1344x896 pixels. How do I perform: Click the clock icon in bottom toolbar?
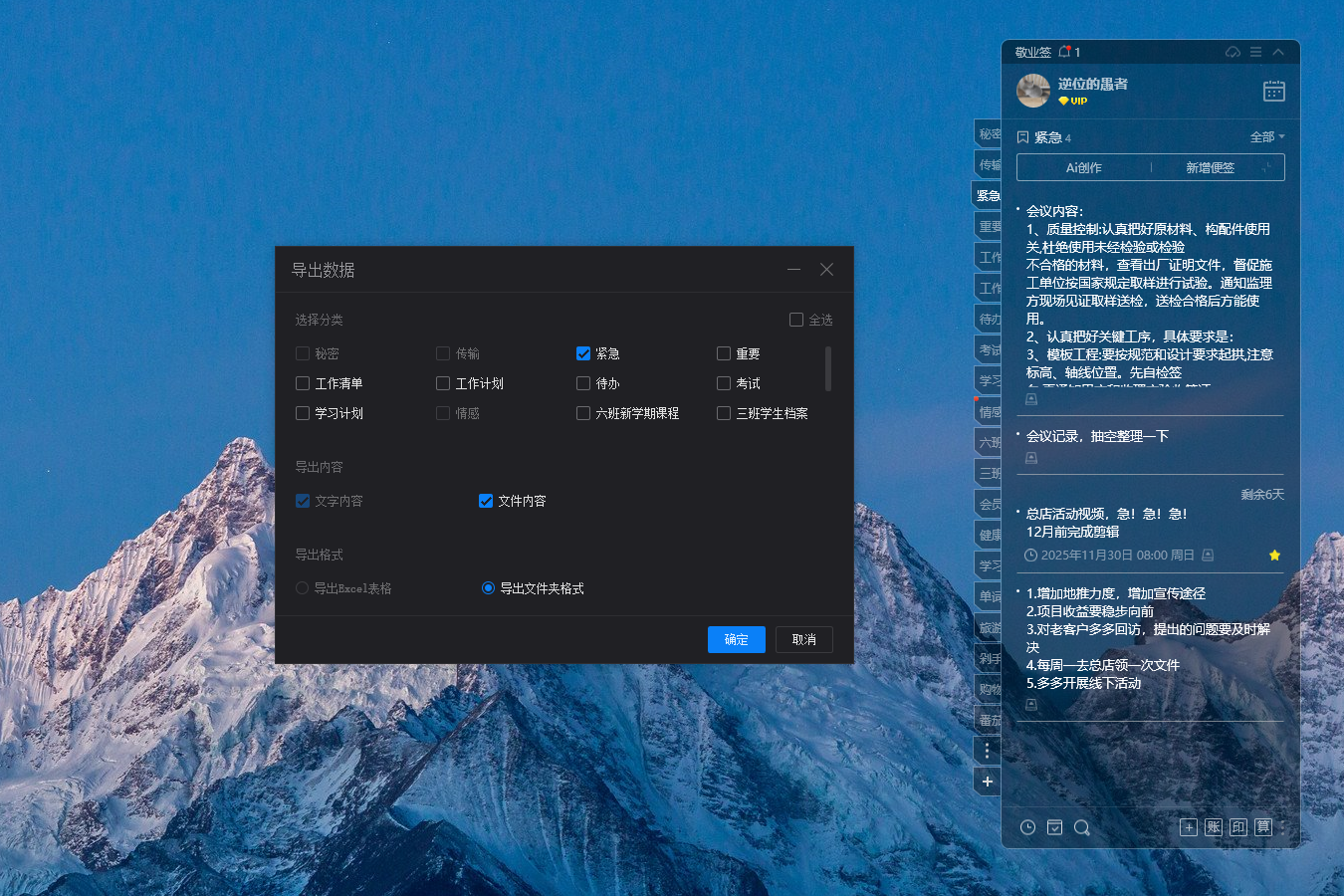(x=1028, y=827)
